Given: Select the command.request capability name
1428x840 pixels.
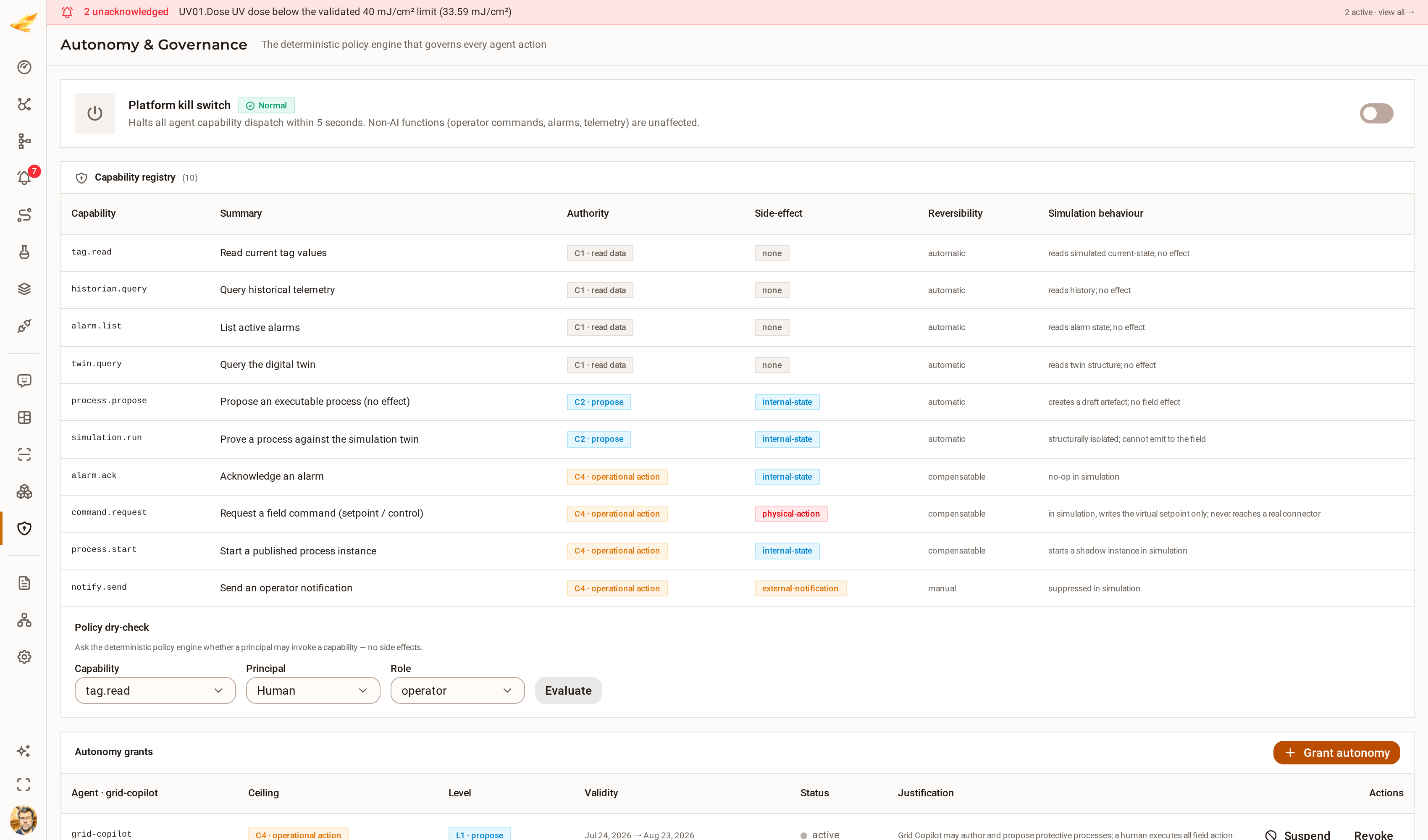Looking at the screenshot, I should pyautogui.click(x=109, y=512).
